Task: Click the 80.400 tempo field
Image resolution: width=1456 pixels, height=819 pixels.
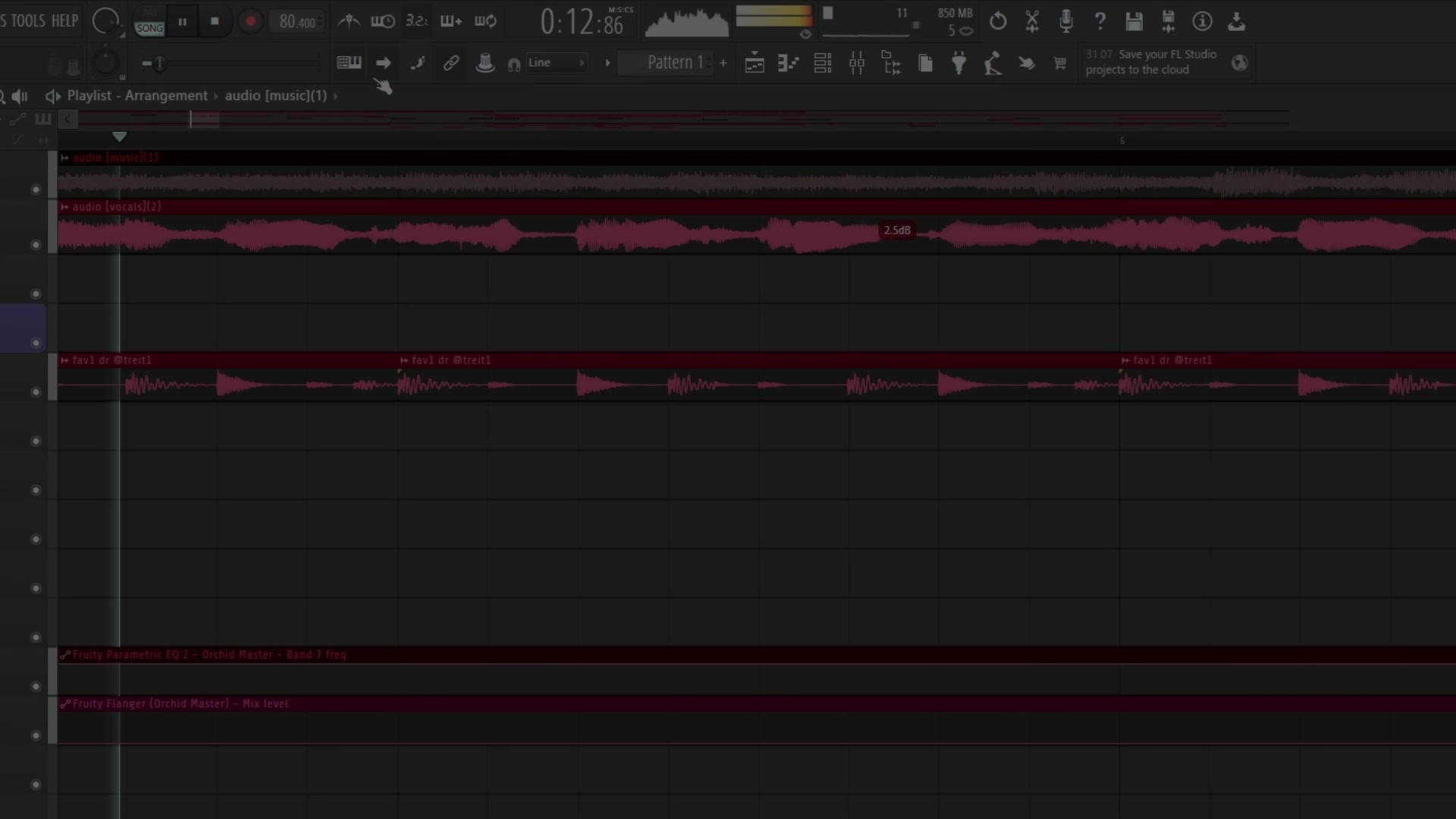Action: pyautogui.click(x=298, y=22)
